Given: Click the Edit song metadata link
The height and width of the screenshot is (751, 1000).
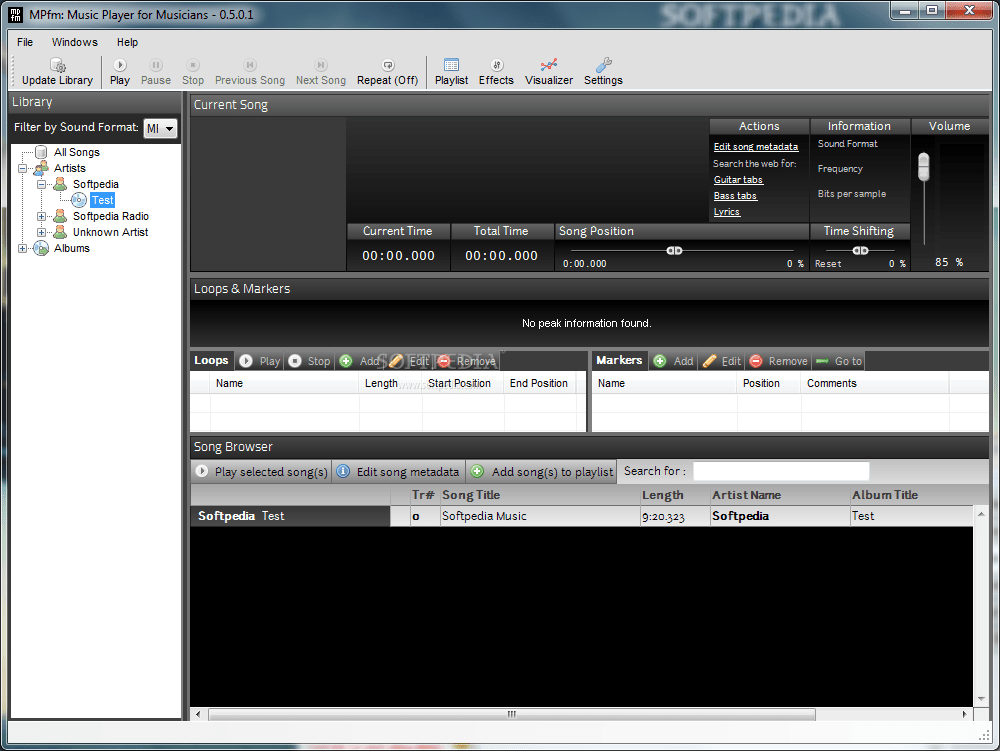Looking at the screenshot, I should (756, 147).
